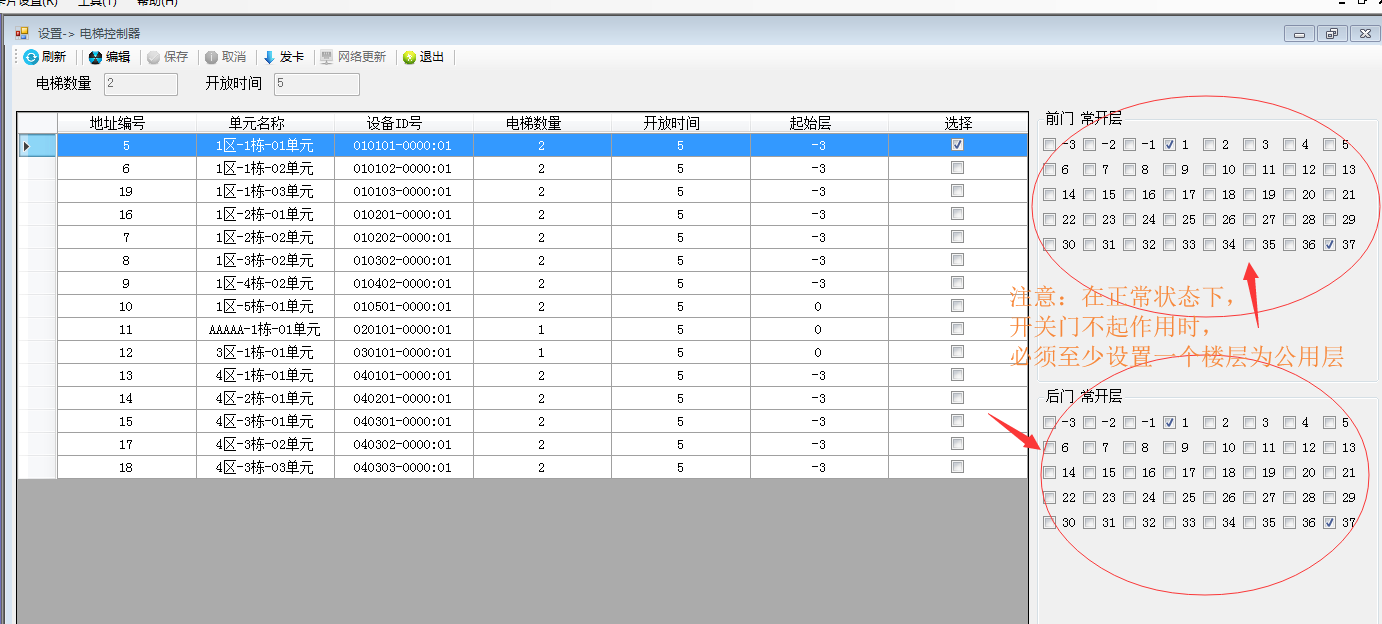1382x624 pixels.
Task: Click the 退出 exit toolbar icon
Action: tap(410, 58)
